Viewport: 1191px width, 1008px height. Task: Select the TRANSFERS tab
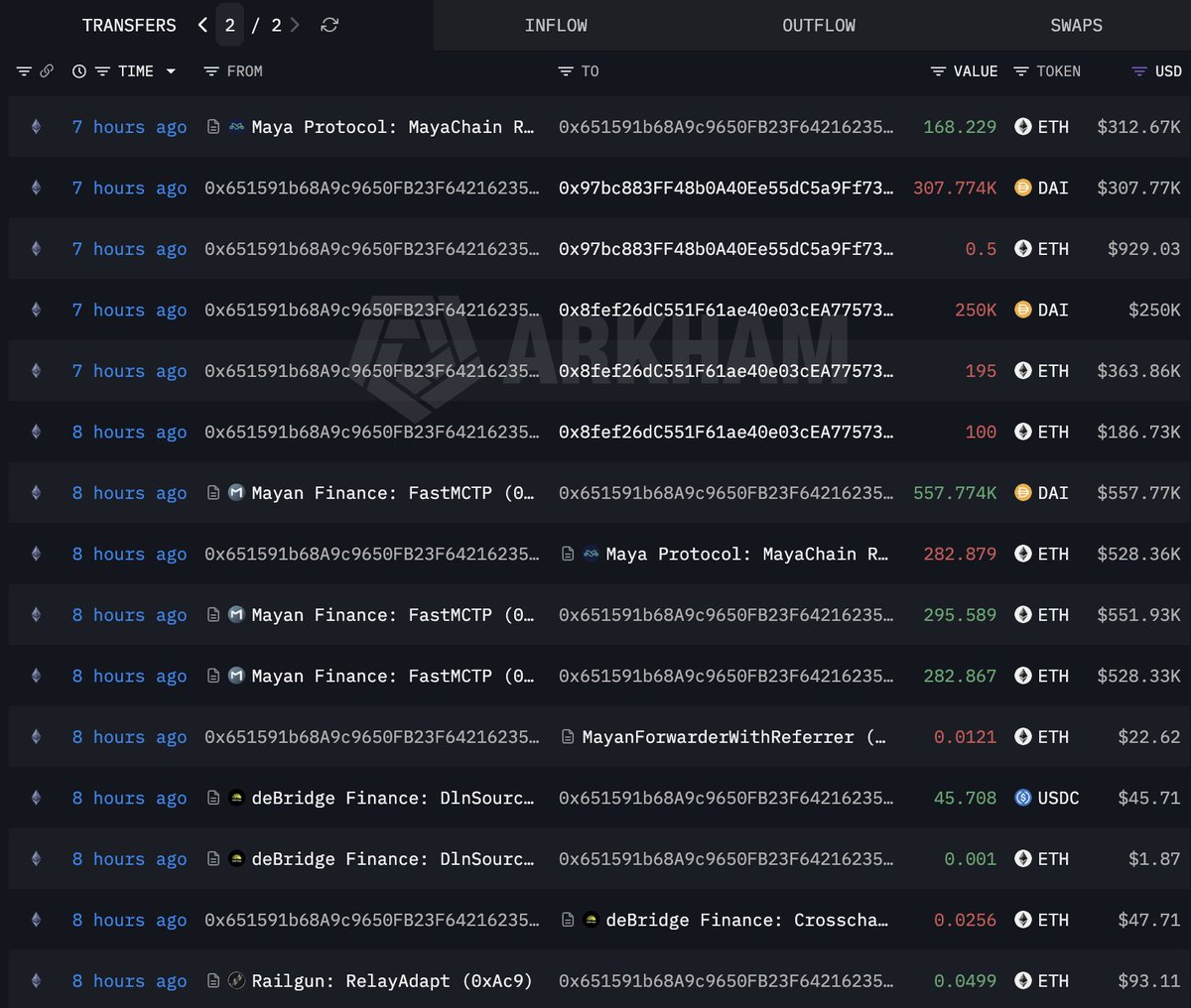pos(129,25)
